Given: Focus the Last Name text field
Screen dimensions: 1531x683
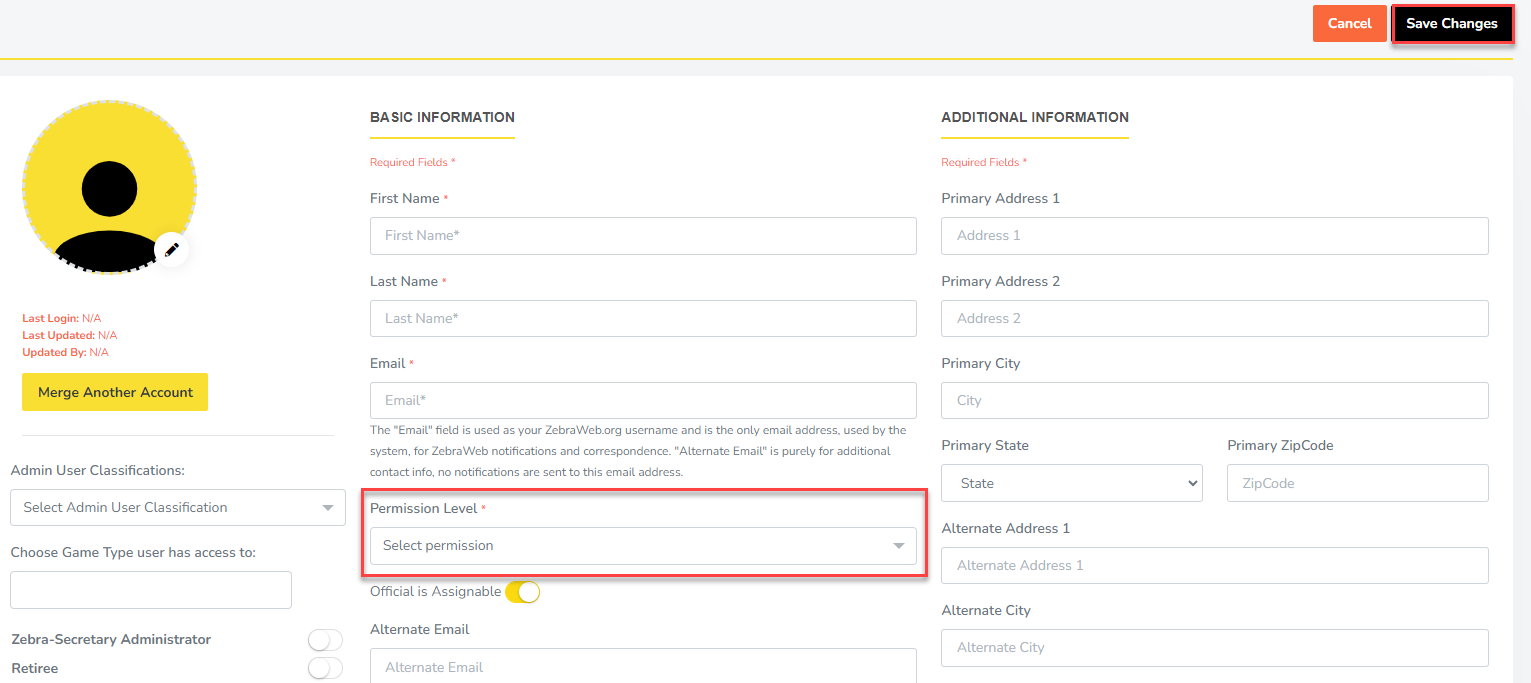Looking at the screenshot, I should click(642, 318).
